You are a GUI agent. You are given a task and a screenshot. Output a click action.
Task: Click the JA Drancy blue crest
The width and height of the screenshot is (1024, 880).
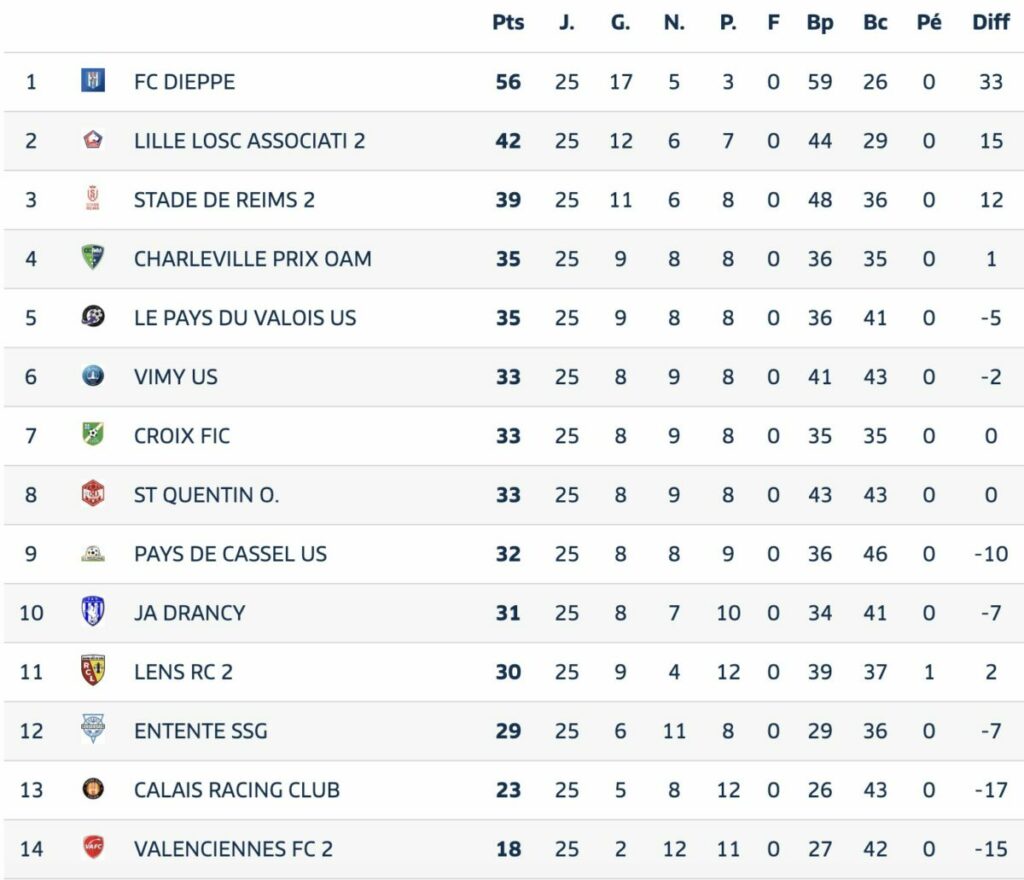click(x=93, y=612)
